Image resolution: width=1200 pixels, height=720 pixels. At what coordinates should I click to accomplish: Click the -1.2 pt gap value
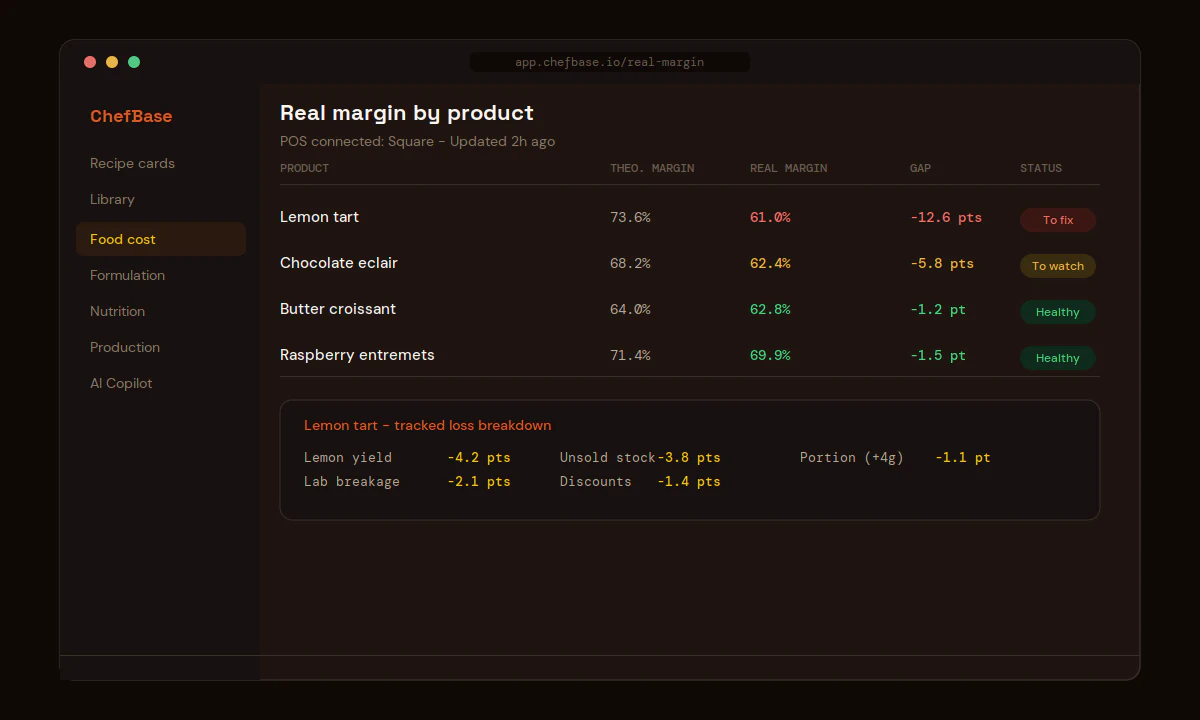point(938,309)
